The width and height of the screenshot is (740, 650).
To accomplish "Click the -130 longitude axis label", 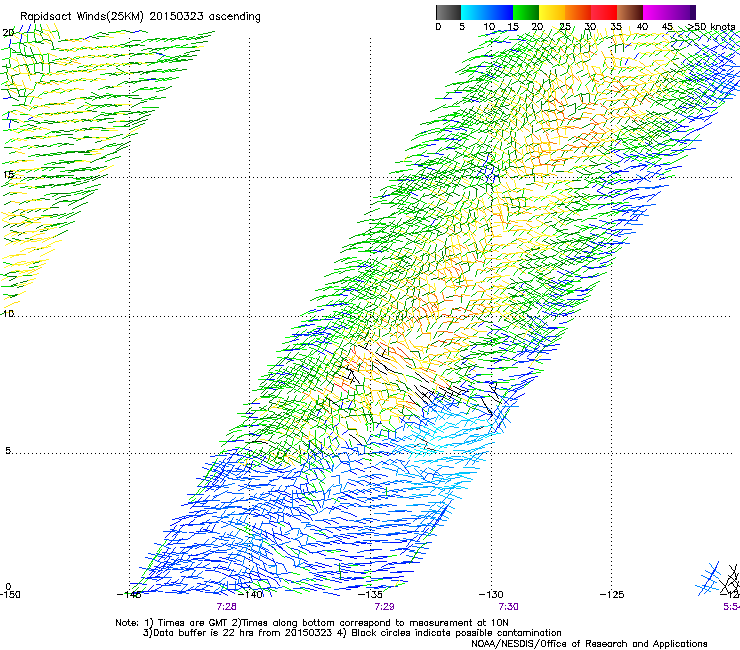I will (x=491, y=595).
